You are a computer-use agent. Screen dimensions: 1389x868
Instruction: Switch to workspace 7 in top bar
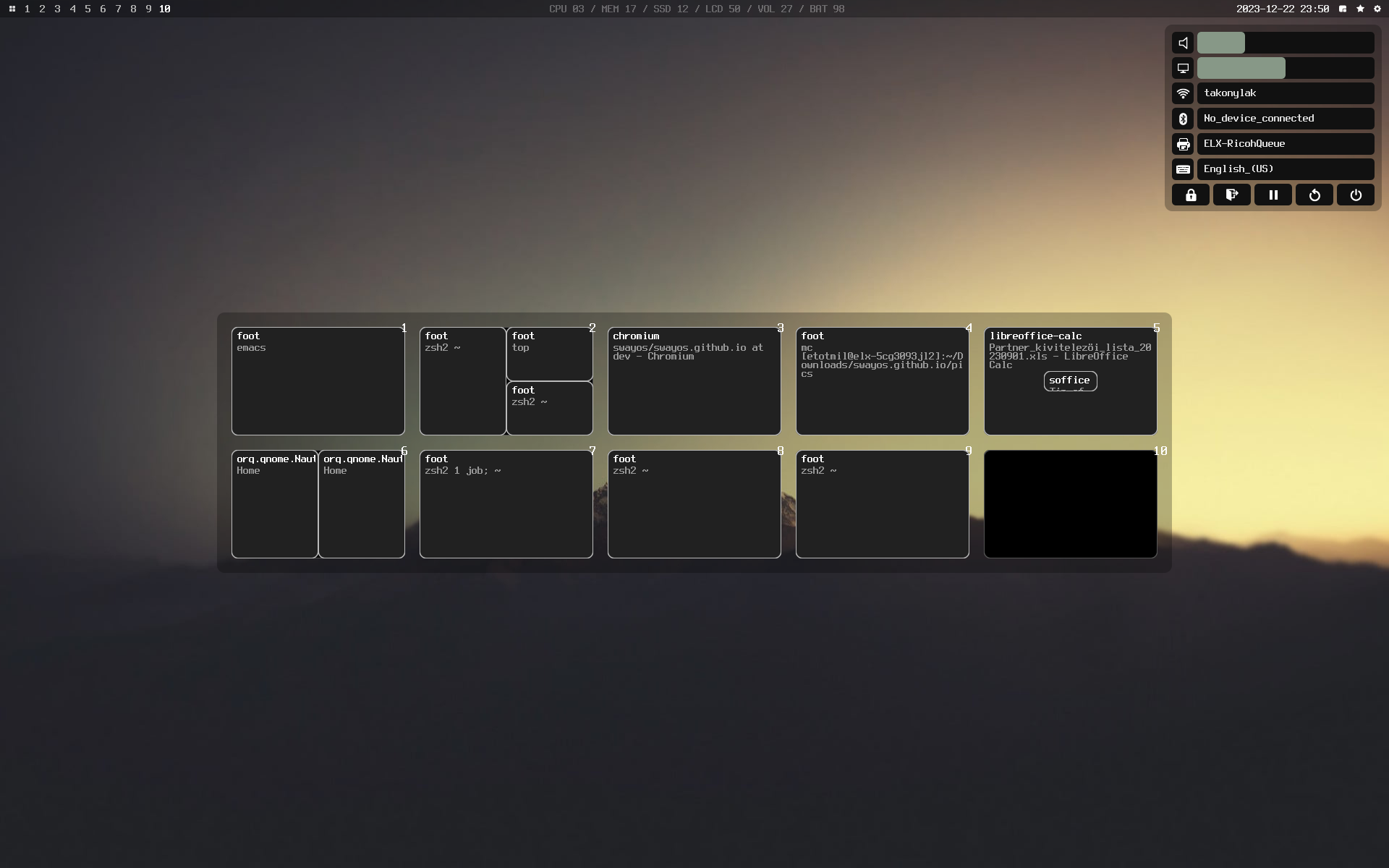(x=118, y=9)
